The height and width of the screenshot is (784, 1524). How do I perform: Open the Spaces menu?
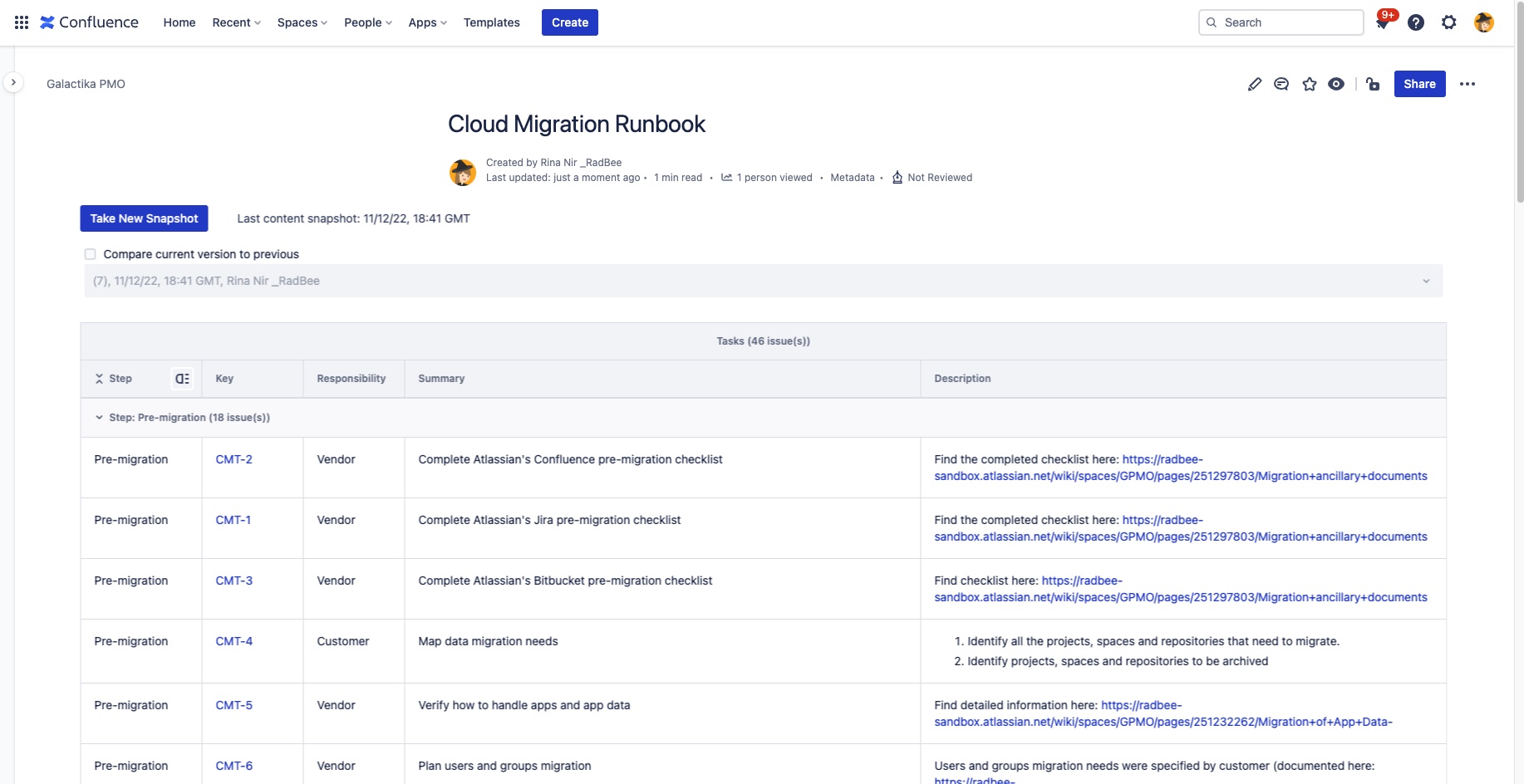302,22
